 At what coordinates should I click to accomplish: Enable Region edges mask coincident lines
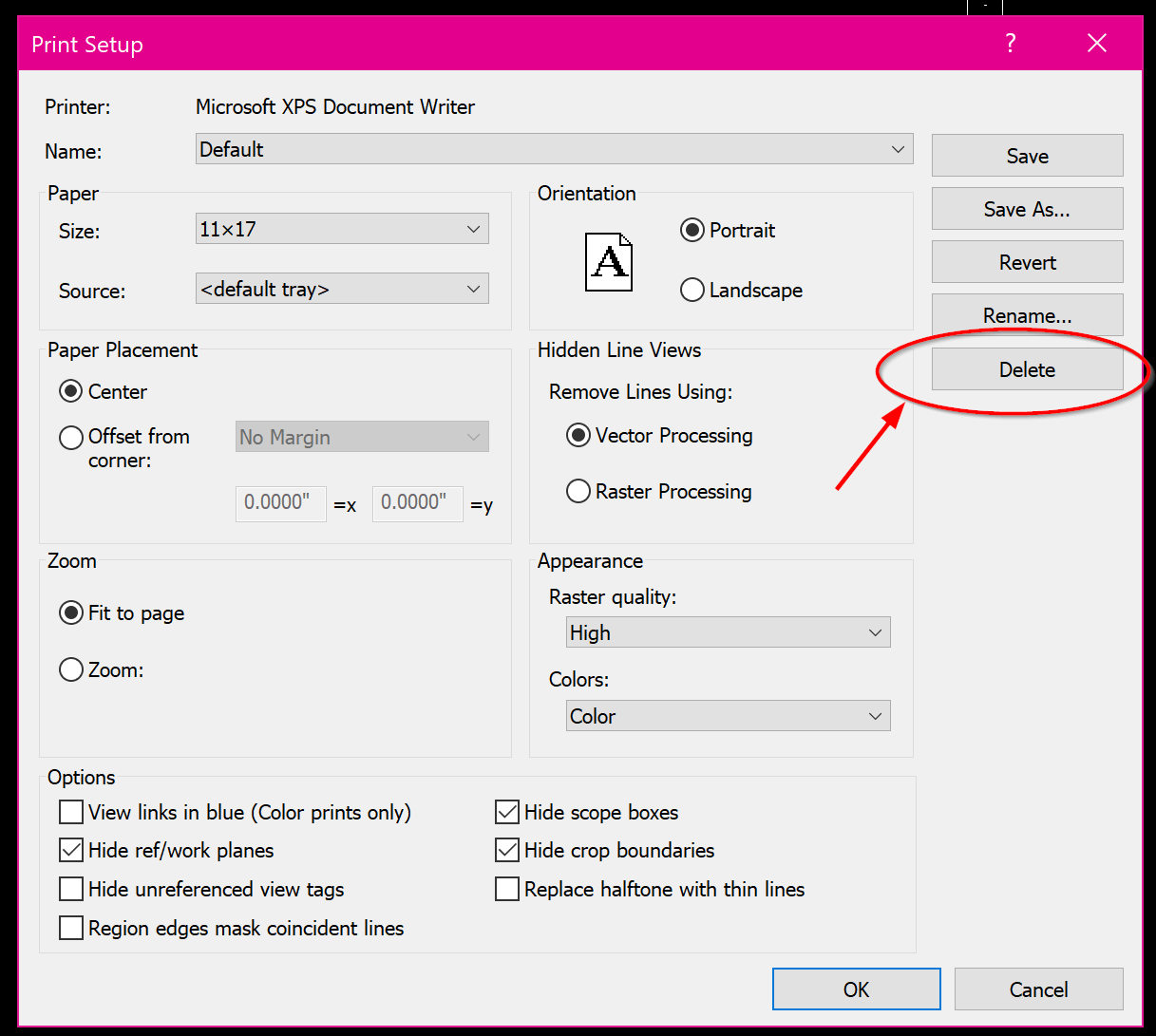click(x=70, y=928)
